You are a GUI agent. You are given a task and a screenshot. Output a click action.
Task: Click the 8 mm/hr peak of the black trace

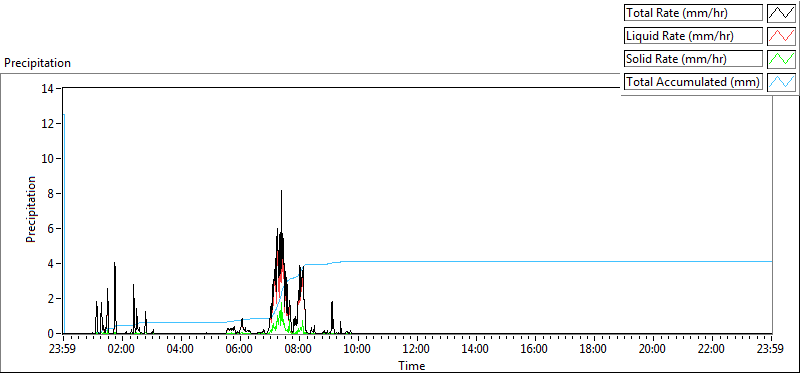[x=281, y=191]
